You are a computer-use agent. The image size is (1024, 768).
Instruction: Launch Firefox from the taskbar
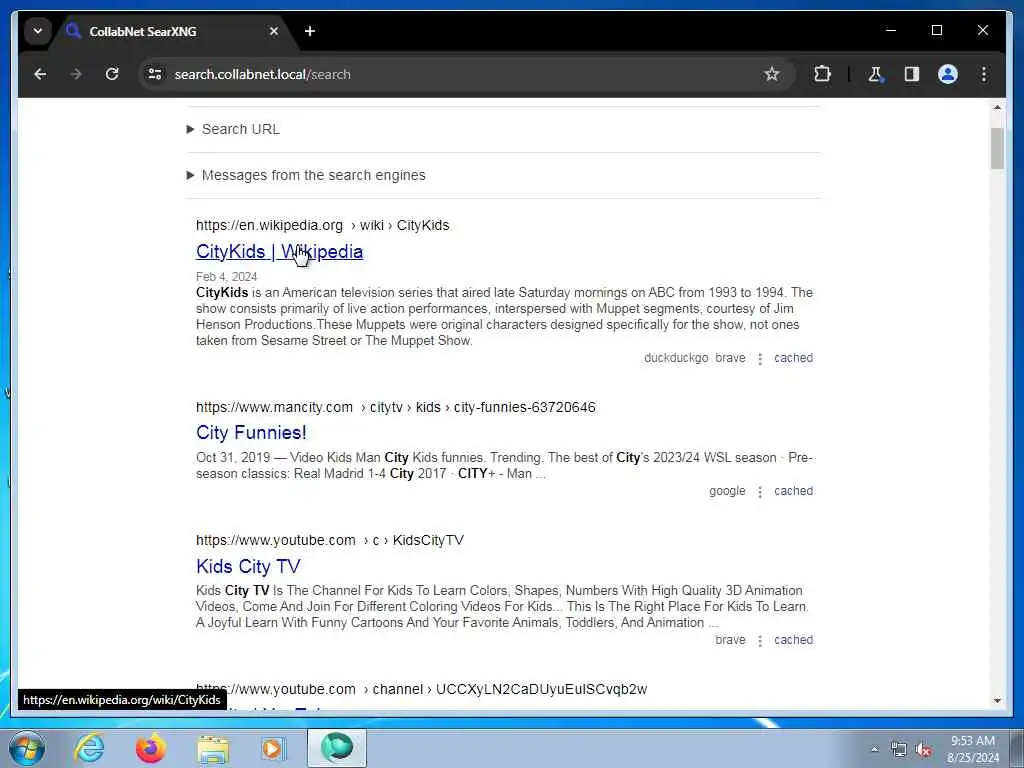click(x=150, y=748)
